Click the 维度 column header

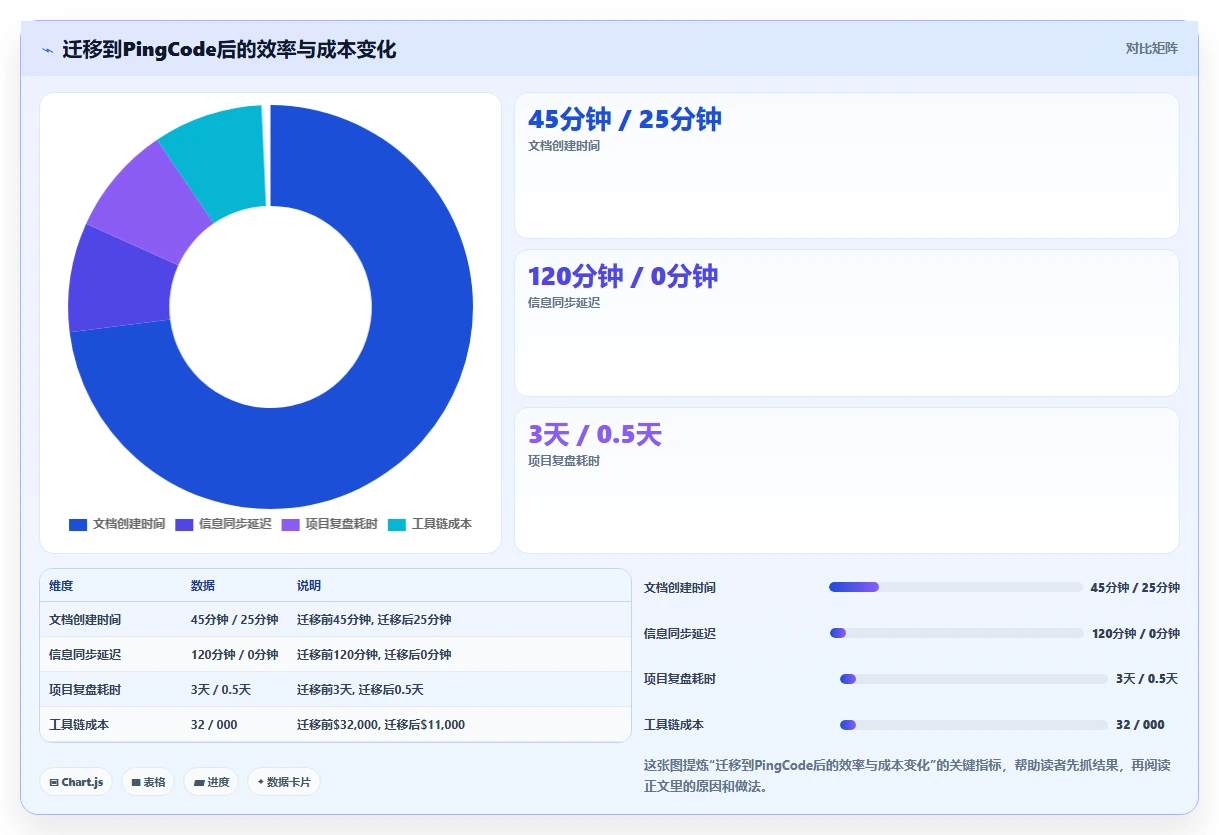[x=61, y=586]
